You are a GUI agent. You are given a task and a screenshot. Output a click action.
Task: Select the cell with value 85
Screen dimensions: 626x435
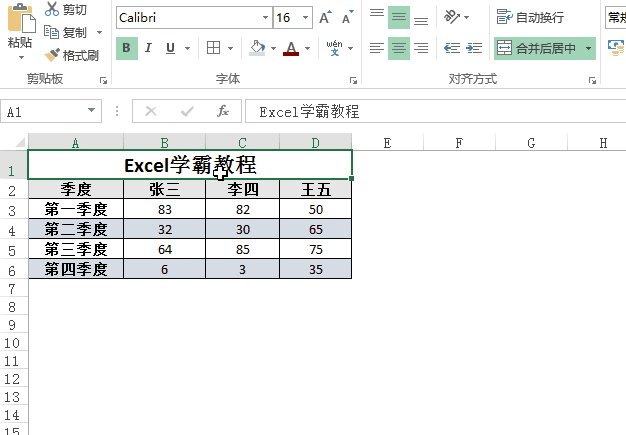click(x=242, y=249)
